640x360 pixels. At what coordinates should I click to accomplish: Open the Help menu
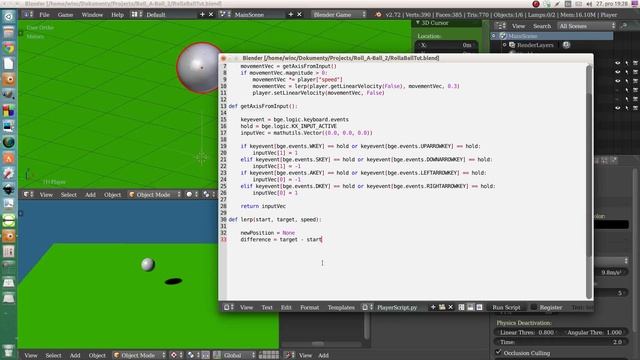point(117,15)
